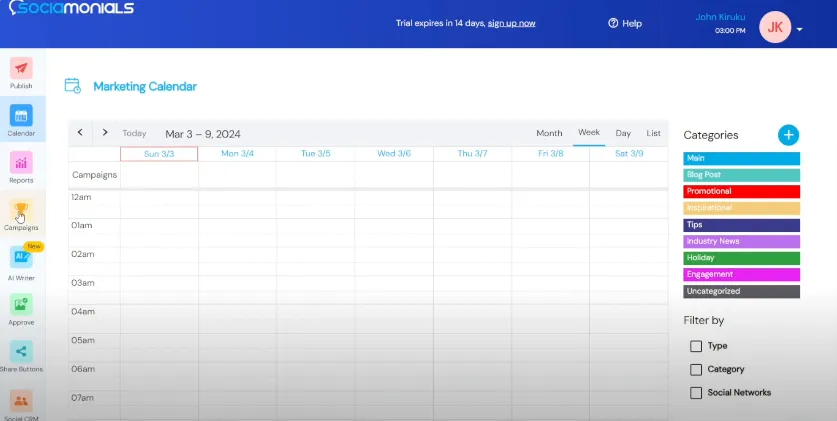The height and width of the screenshot is (421, 837).
Task: Open the Help button in header
Action: click(x=625, y=23)
